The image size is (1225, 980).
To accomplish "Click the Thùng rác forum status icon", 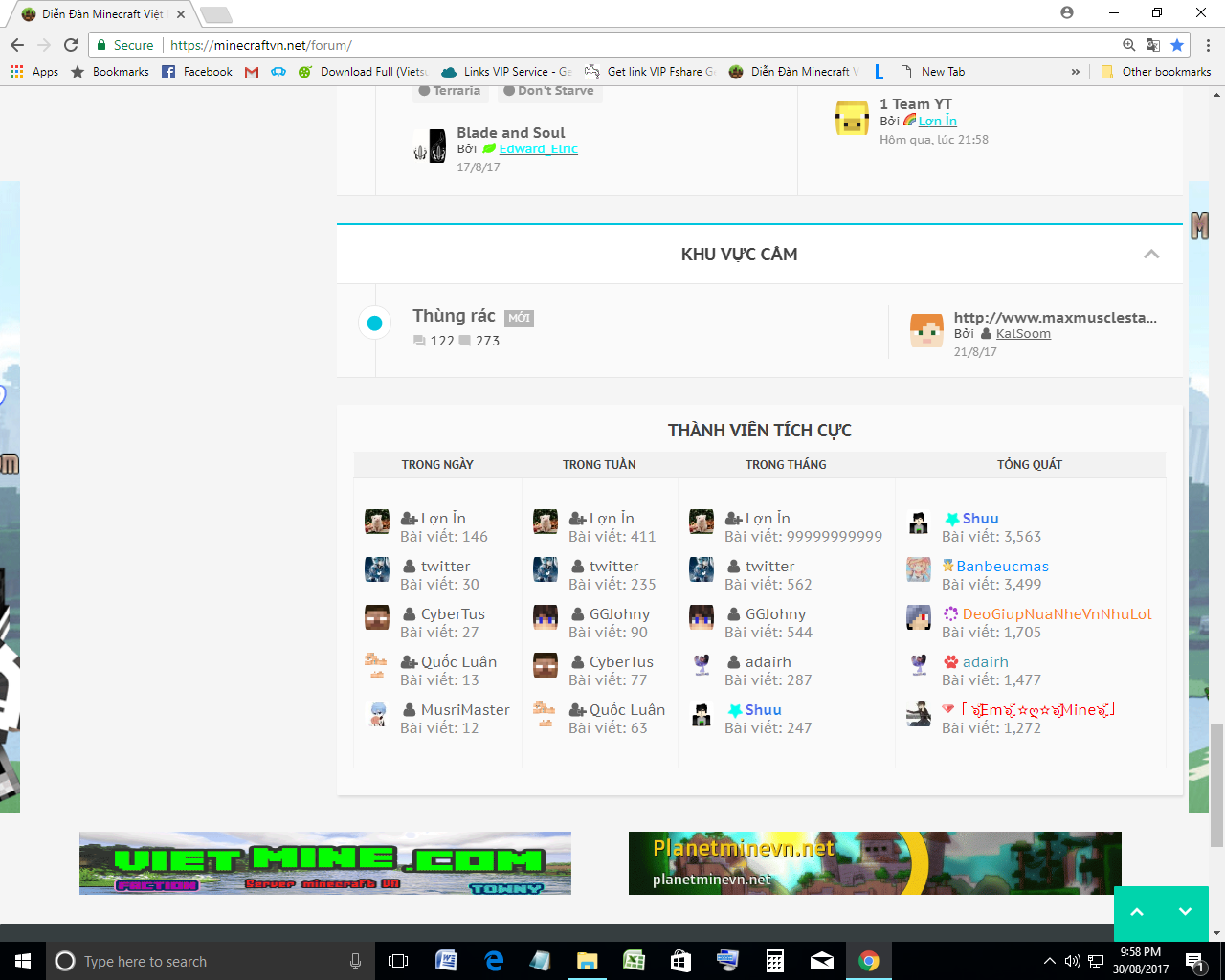I will pos(375,323).
